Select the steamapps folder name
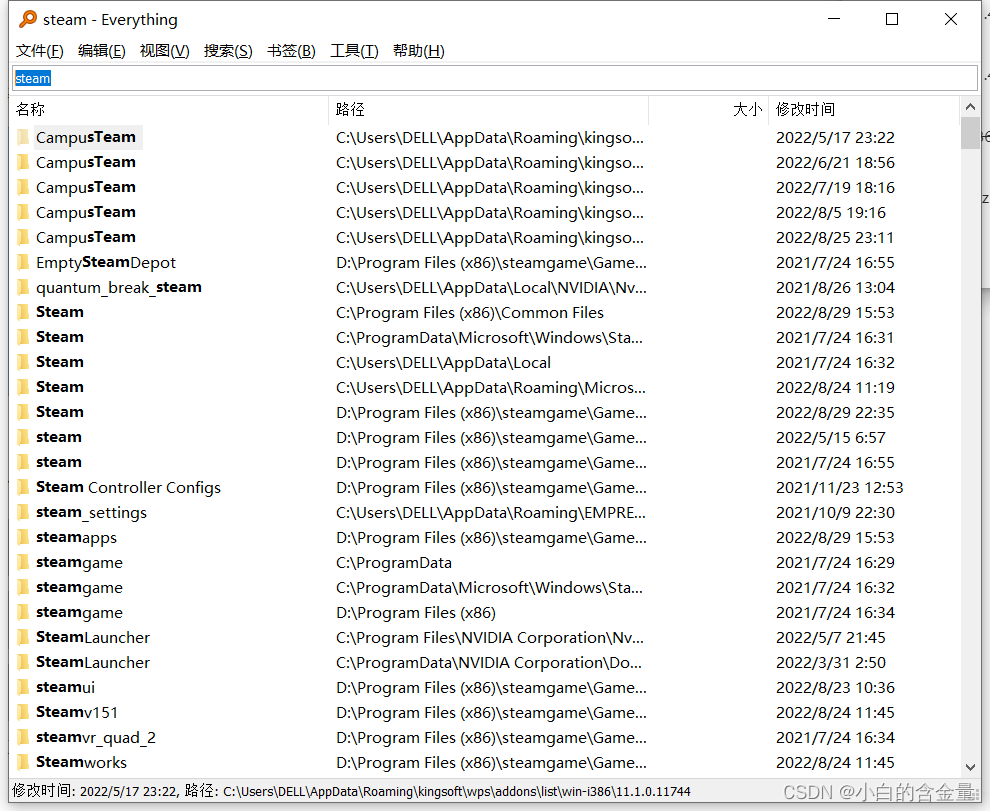Screen dimensions: 990x811 coord(76,538)
